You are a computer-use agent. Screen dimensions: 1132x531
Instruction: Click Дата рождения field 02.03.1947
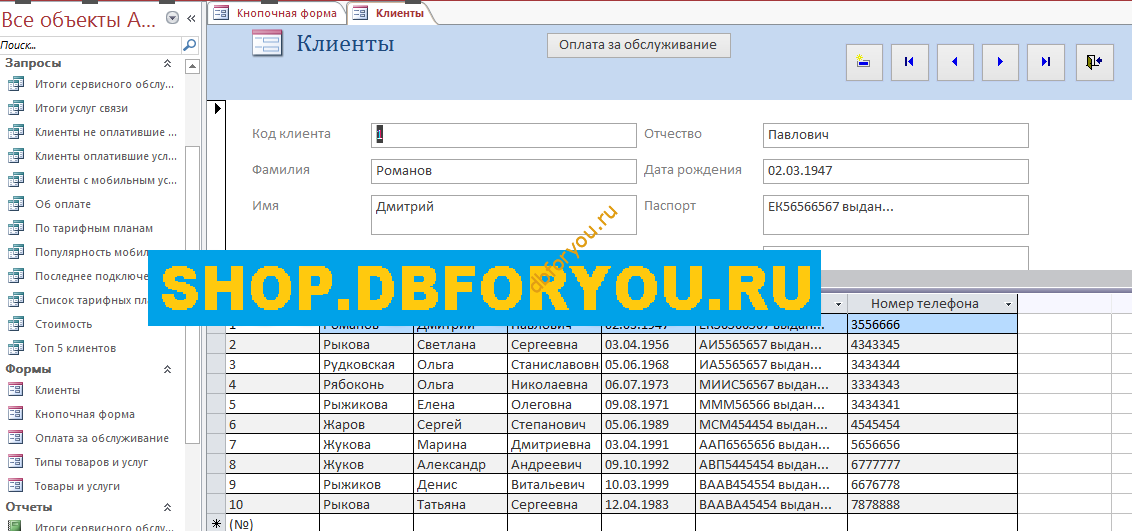tap(895, 171)
